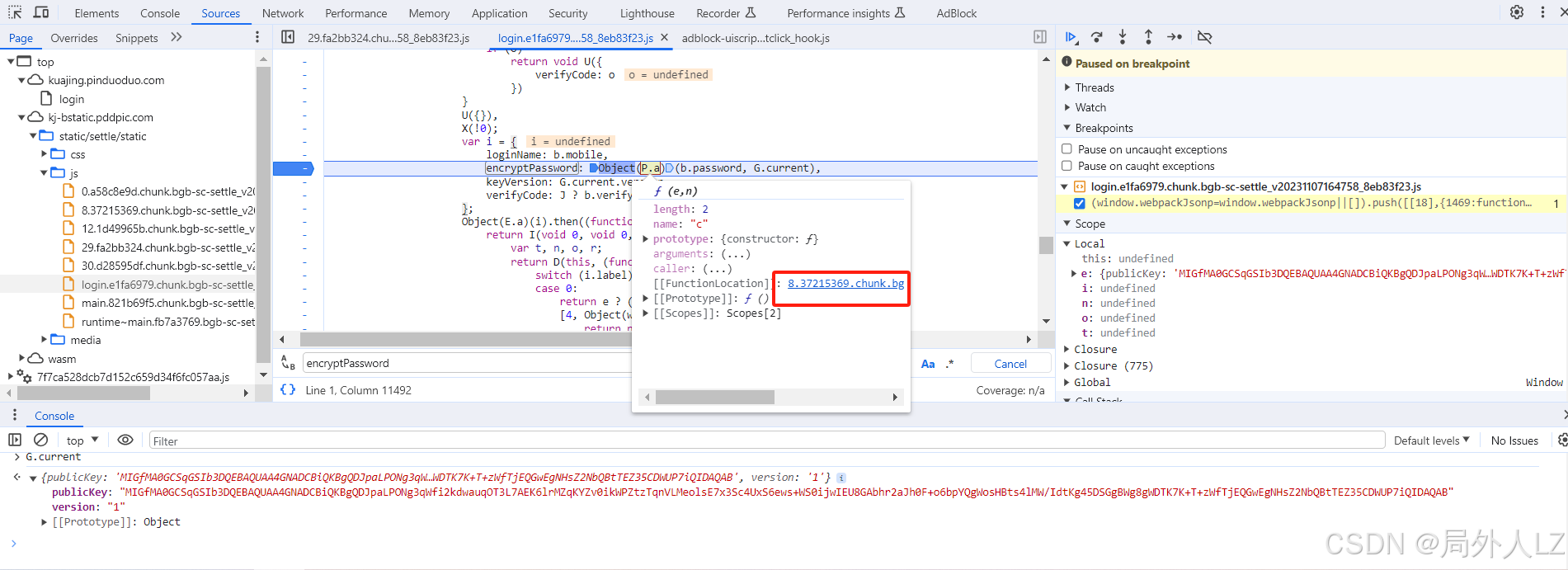This screenshot has width=1568, height=570.
Task: Cancel the source search
Action: (1010, 364)
